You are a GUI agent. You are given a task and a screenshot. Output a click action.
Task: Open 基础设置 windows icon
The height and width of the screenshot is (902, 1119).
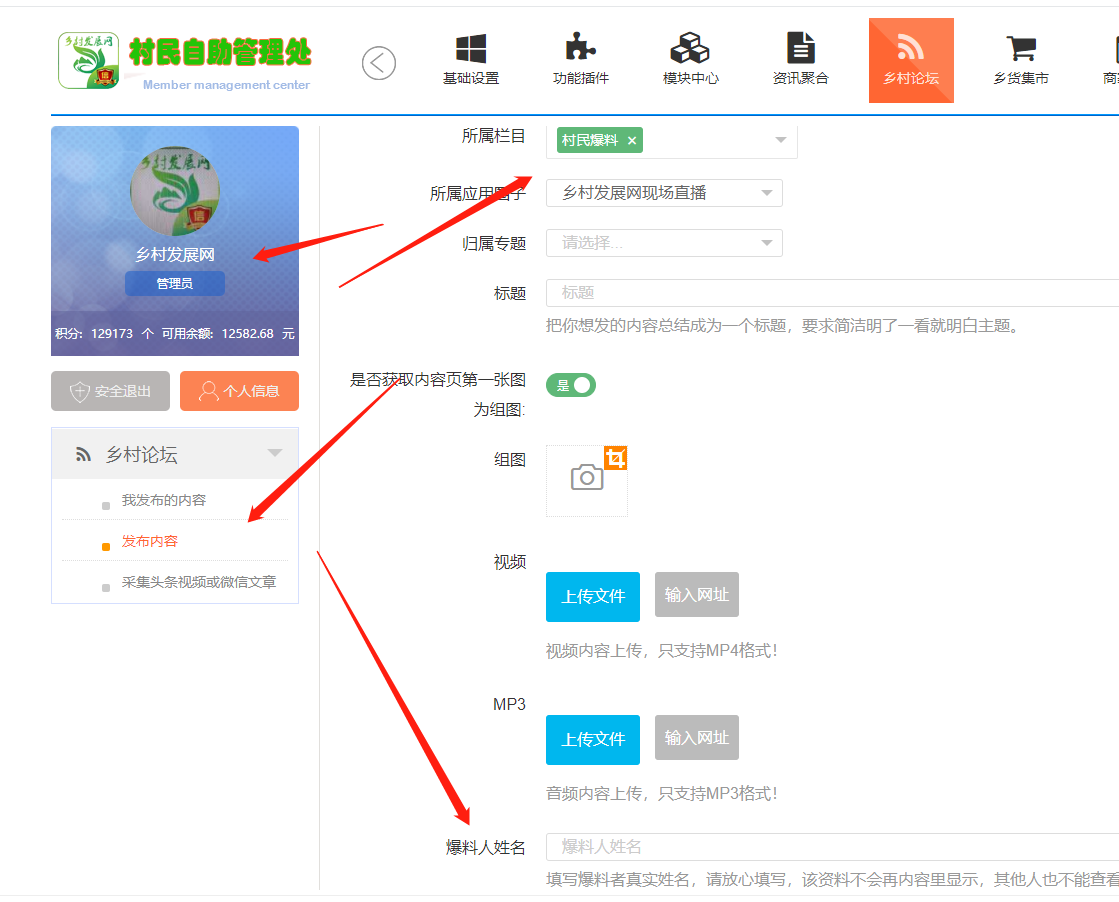click(x=470, y=49)
